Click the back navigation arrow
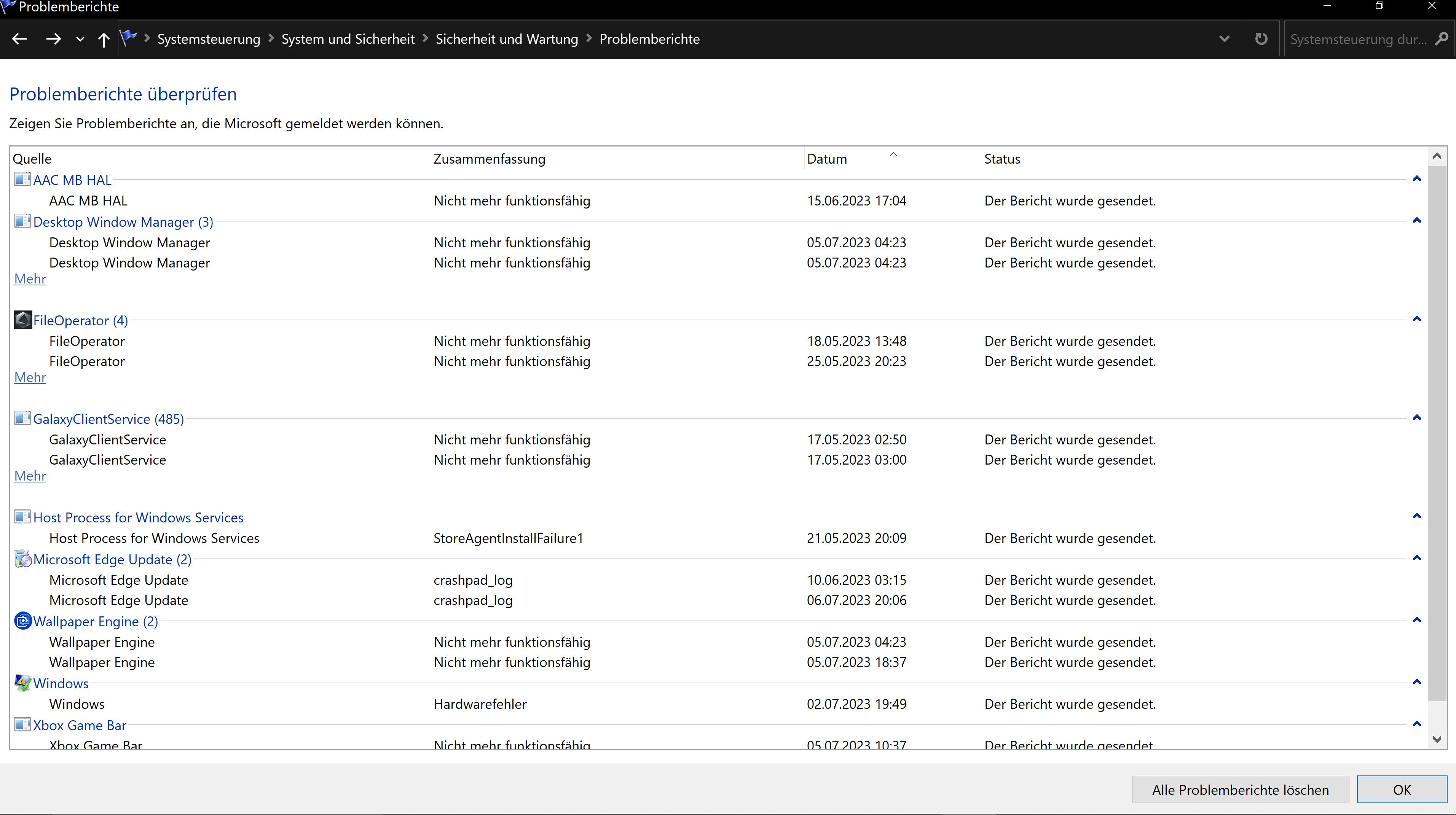1456x815 pixels. point(20,39)
